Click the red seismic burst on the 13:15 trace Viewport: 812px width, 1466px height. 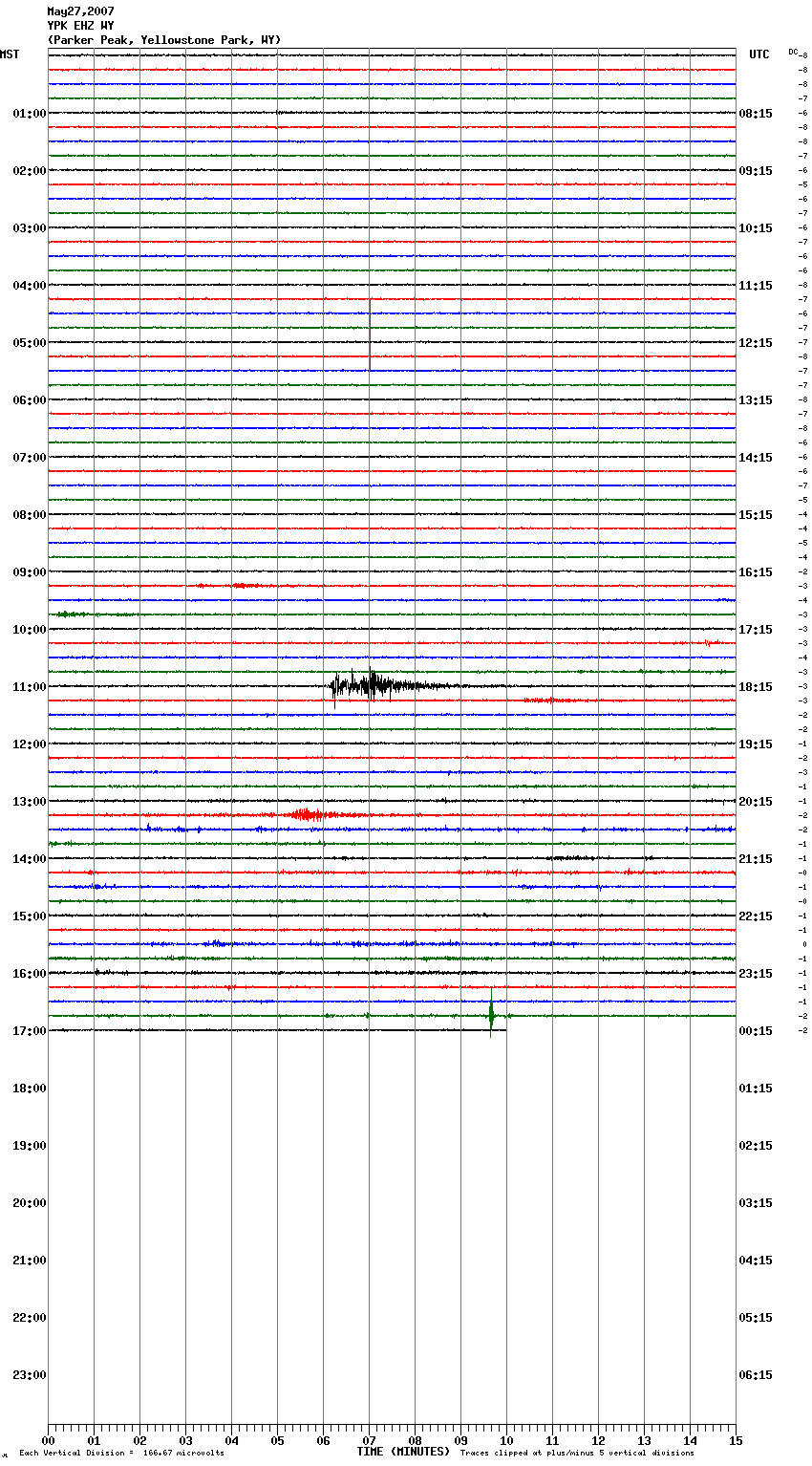point(309,815)
